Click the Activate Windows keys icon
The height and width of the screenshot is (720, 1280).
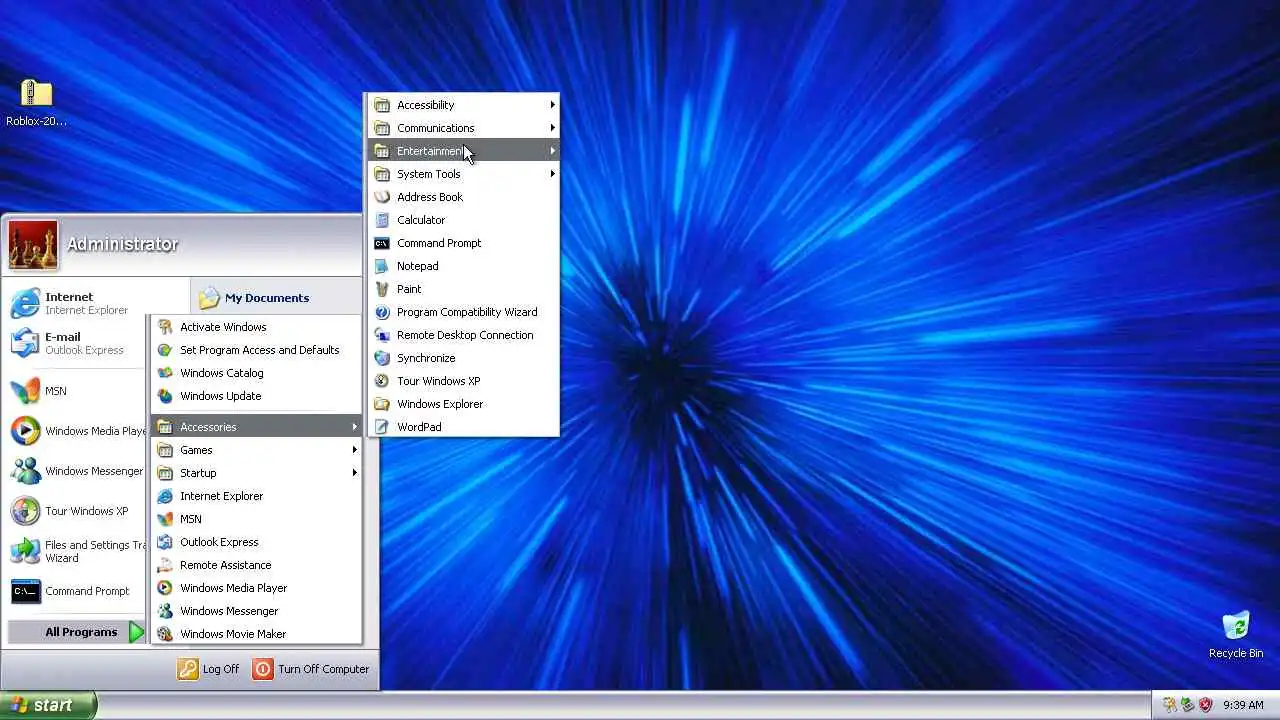coord(165,327)
